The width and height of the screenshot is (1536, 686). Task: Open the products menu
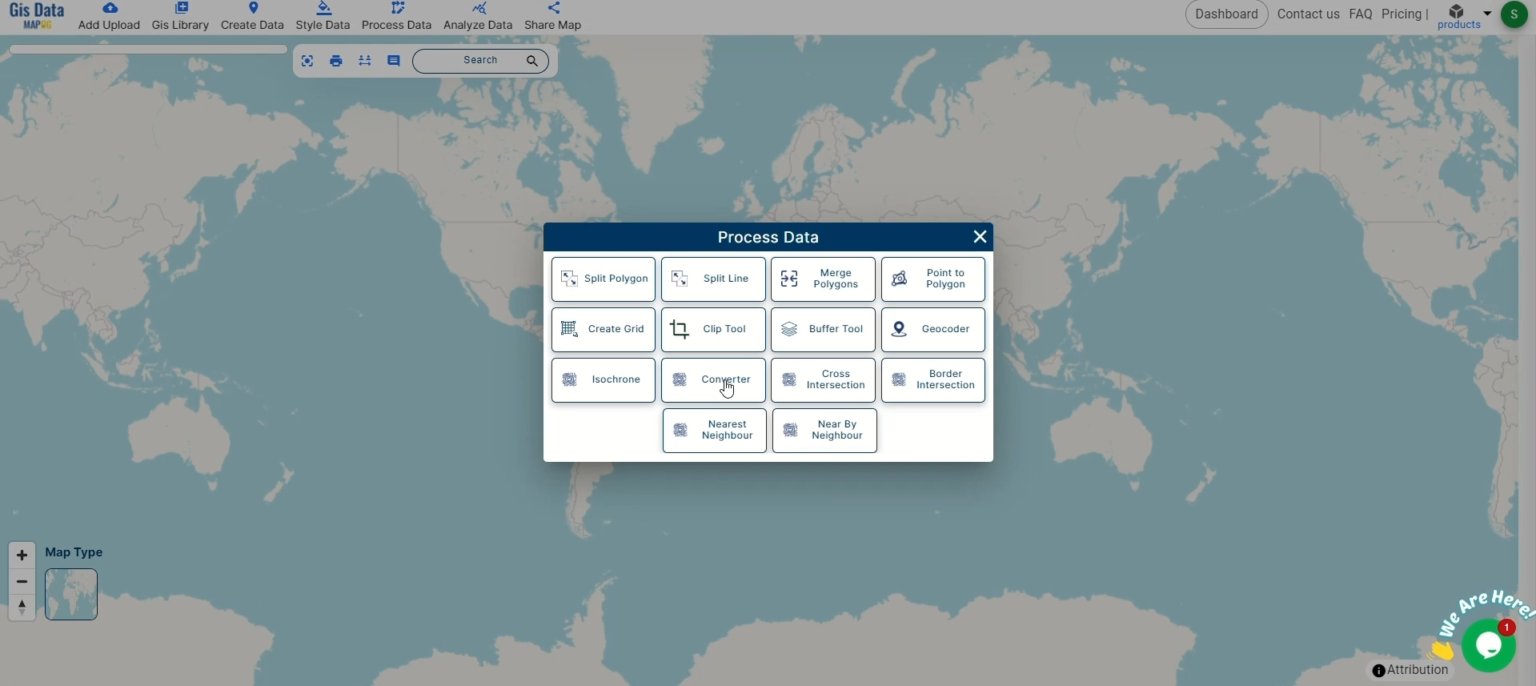[1458, 16]
